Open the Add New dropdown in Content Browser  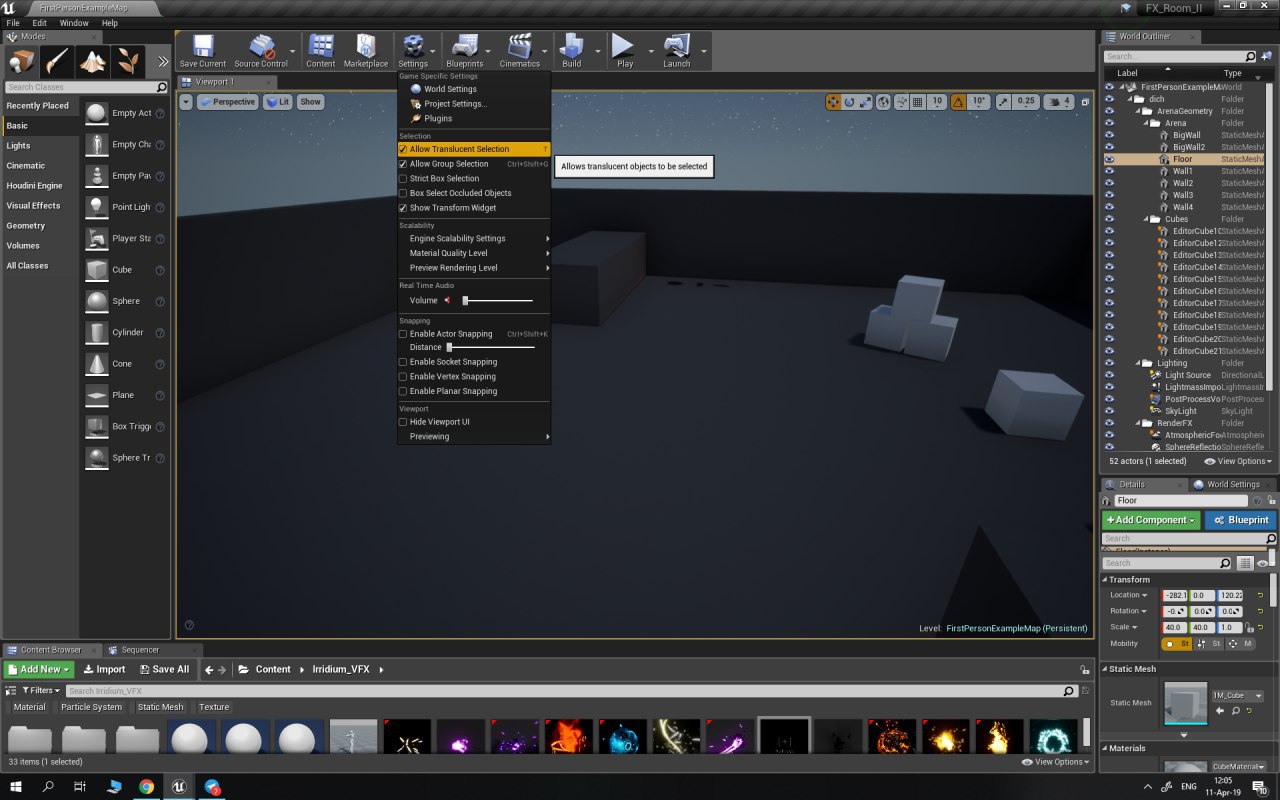(39, 669)
